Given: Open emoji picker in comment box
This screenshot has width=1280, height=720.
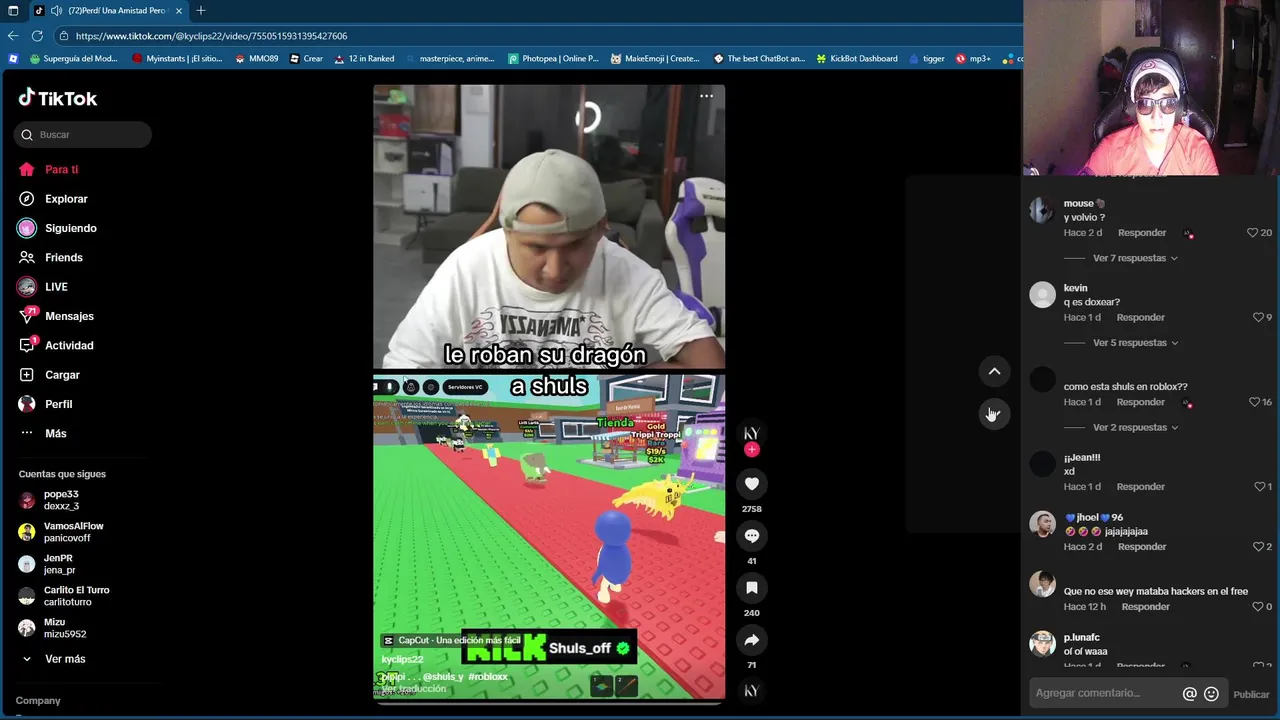Looking at the screenshot, I should pos(1211,694).
